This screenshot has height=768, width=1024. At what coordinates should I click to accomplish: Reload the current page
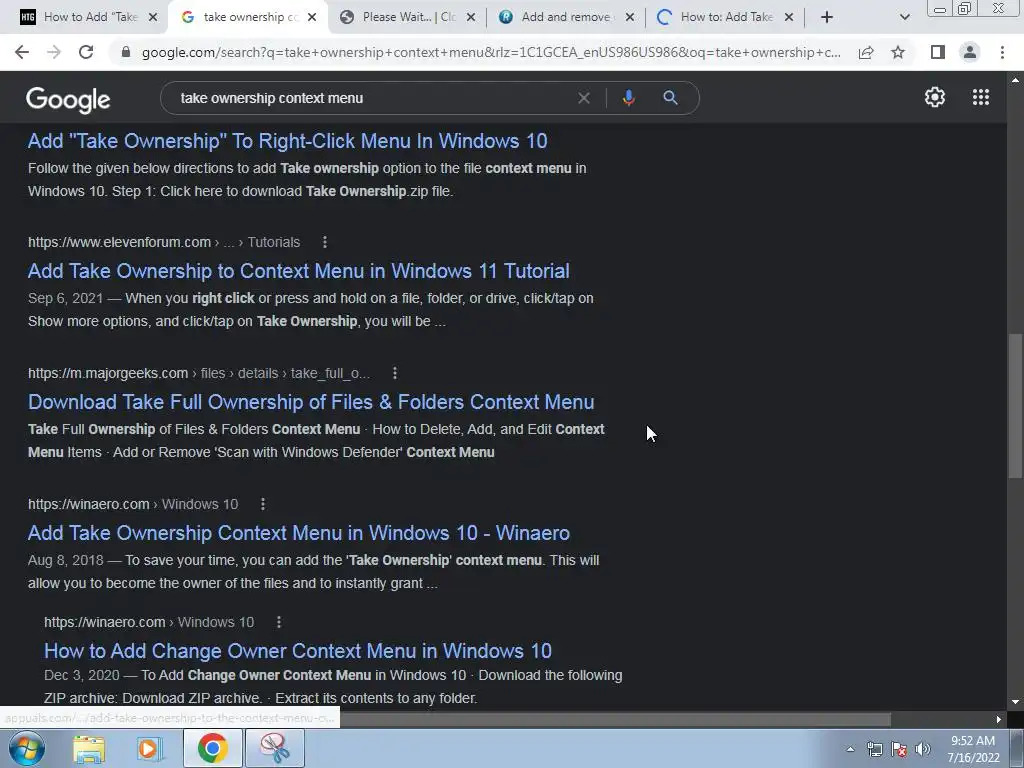click(x=86, y=52)
